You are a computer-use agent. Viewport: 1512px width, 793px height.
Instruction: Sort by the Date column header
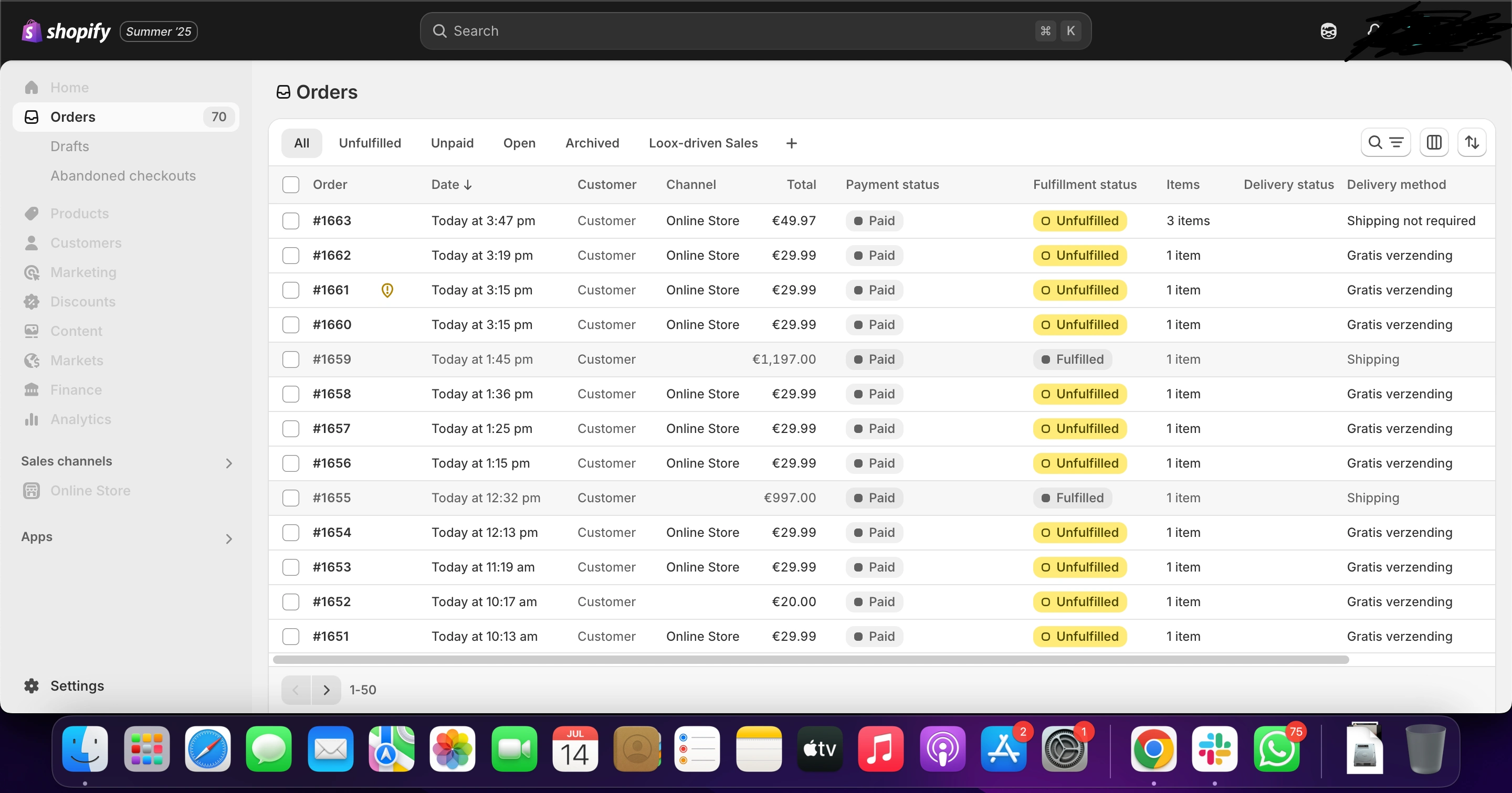tap(451, 185)
